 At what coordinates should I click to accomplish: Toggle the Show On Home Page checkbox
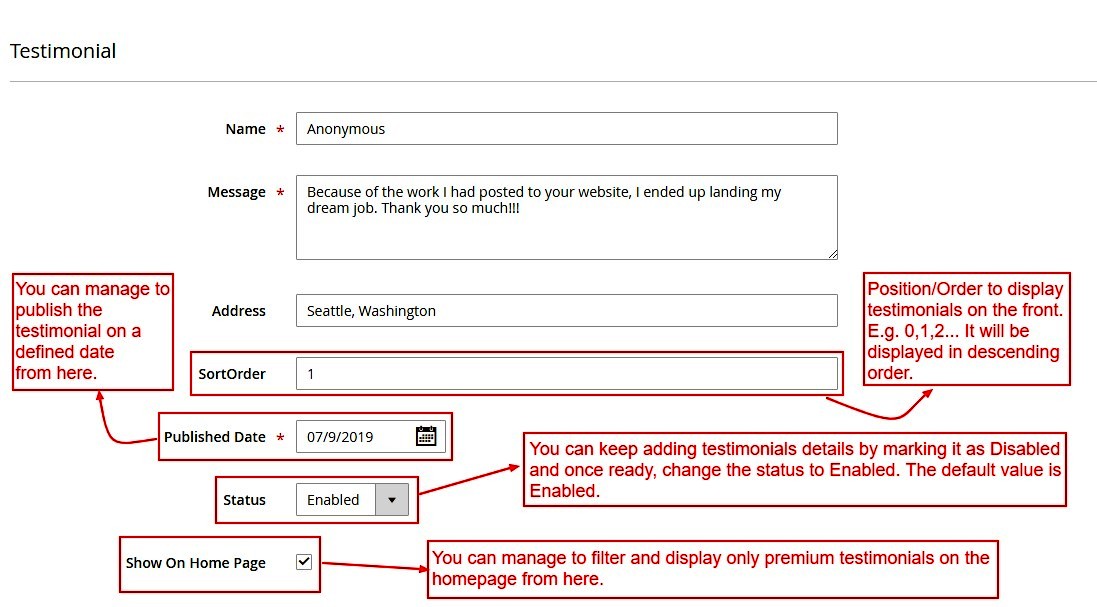(x=304, y=562)
